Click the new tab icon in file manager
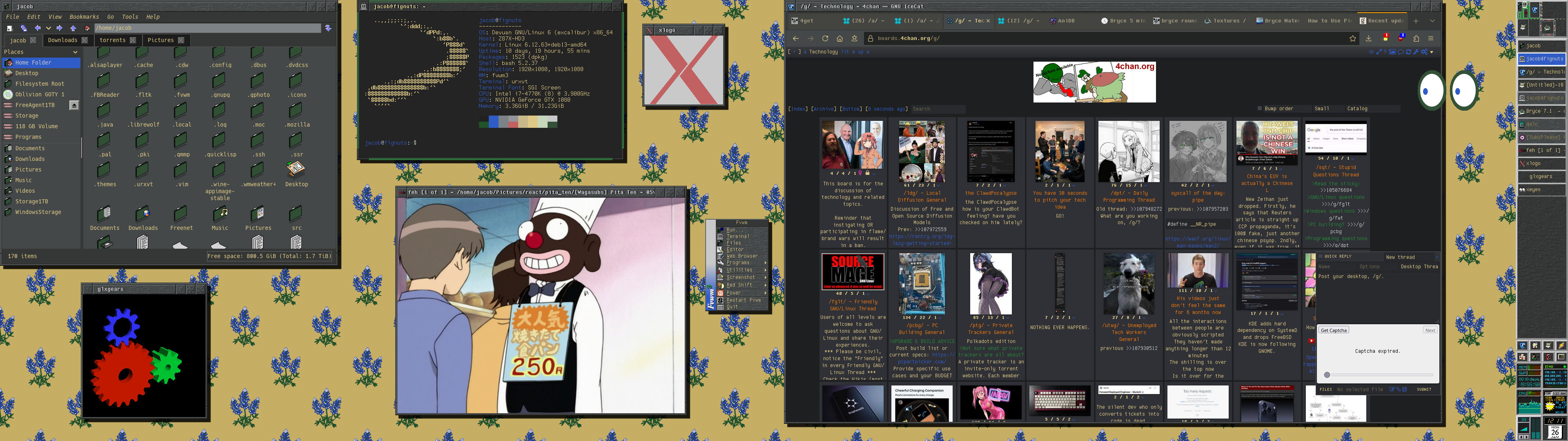 point(10,28)
